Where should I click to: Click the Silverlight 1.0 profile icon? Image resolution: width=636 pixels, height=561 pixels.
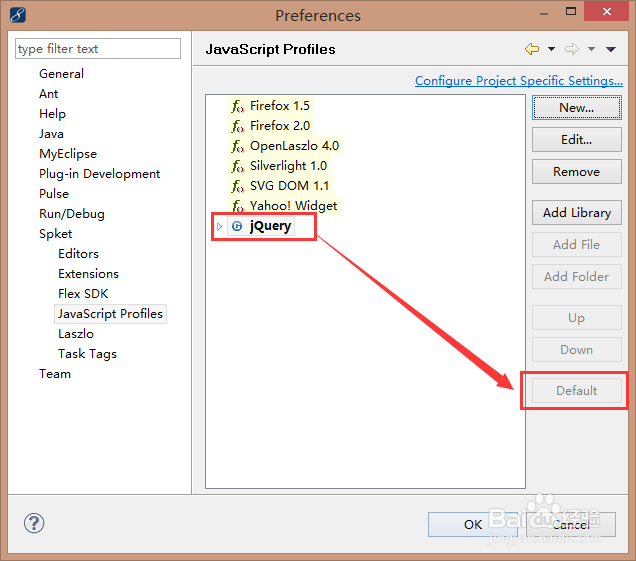coord(238,166)
